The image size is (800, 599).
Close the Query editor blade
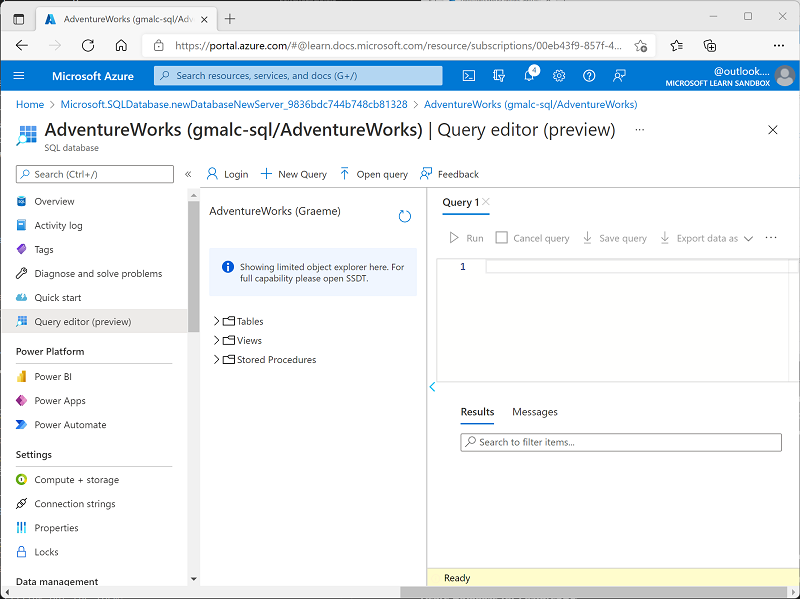(772, 130)
